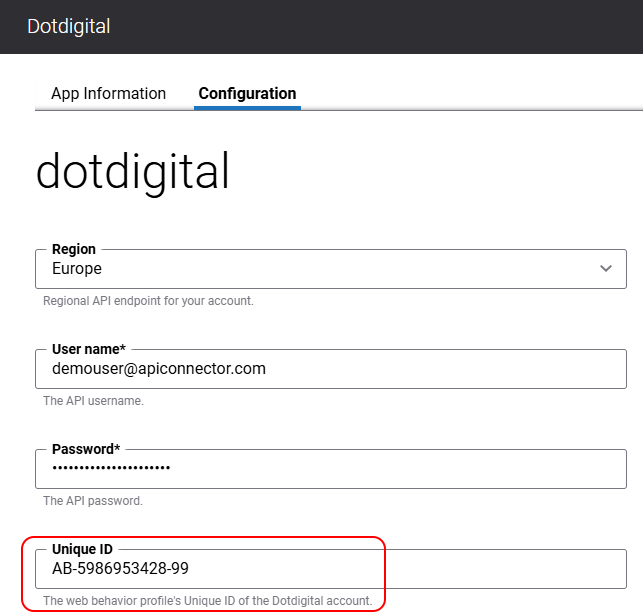This screenshot has width=643, height=614.
Task: Switch to the App Information tab
Action: coord(108,94)
